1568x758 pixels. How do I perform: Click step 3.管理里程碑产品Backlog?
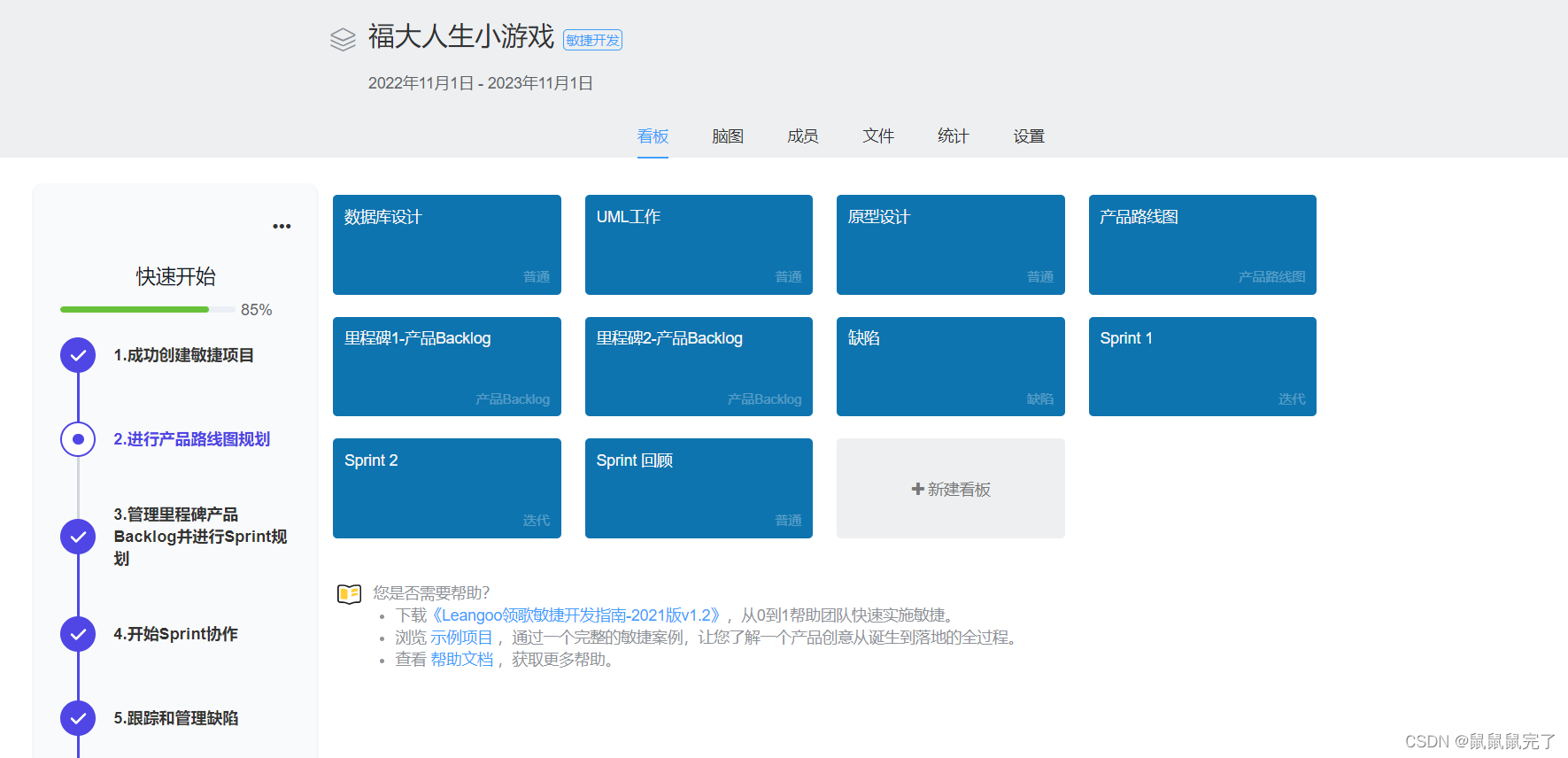coord(200,537)
